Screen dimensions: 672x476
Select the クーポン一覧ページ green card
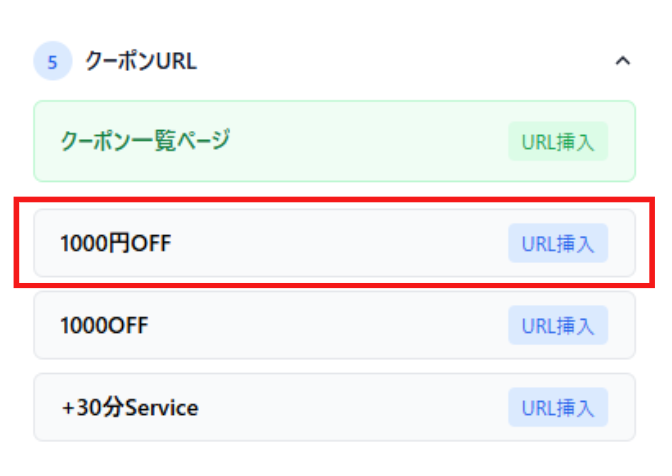[x=300, y=142]
